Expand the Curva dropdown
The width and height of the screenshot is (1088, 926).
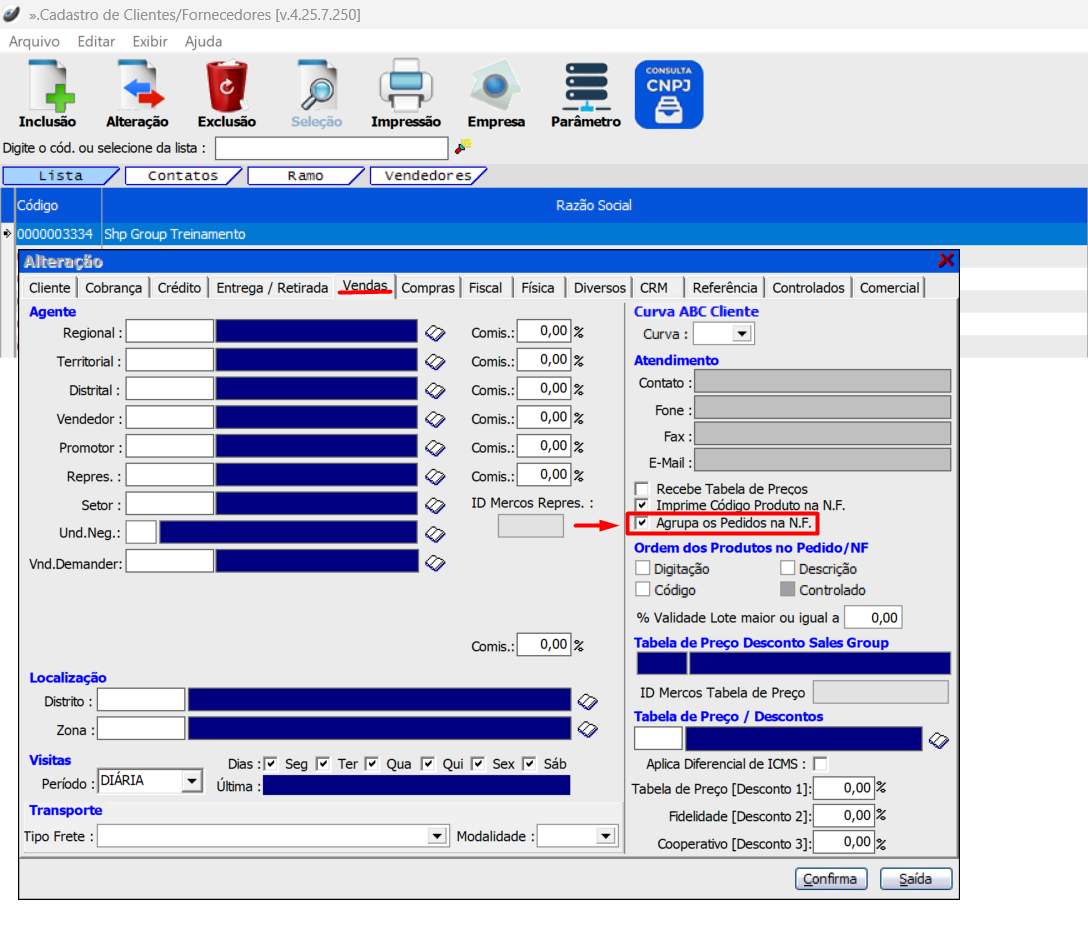[x=743, y=334]
